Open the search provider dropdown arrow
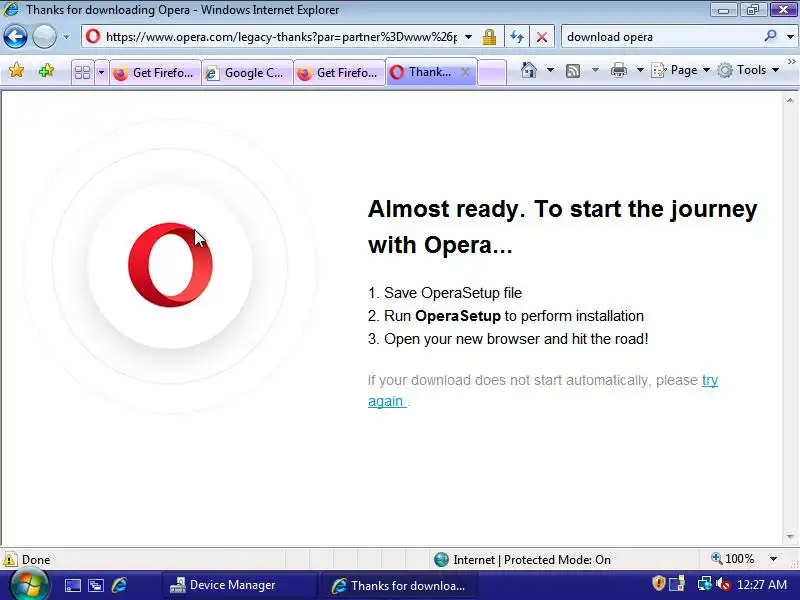 pyautogui.click(x=790, y=37)
